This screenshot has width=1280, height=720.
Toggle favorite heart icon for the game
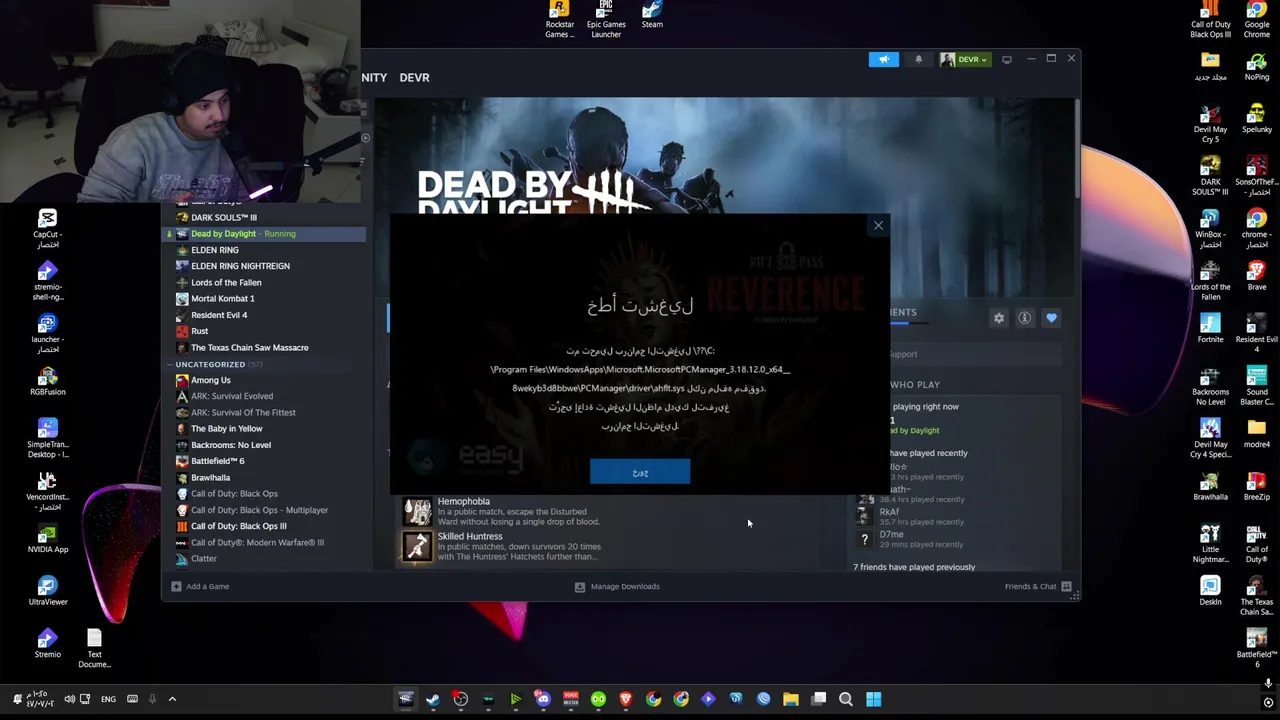[1051, 318]
